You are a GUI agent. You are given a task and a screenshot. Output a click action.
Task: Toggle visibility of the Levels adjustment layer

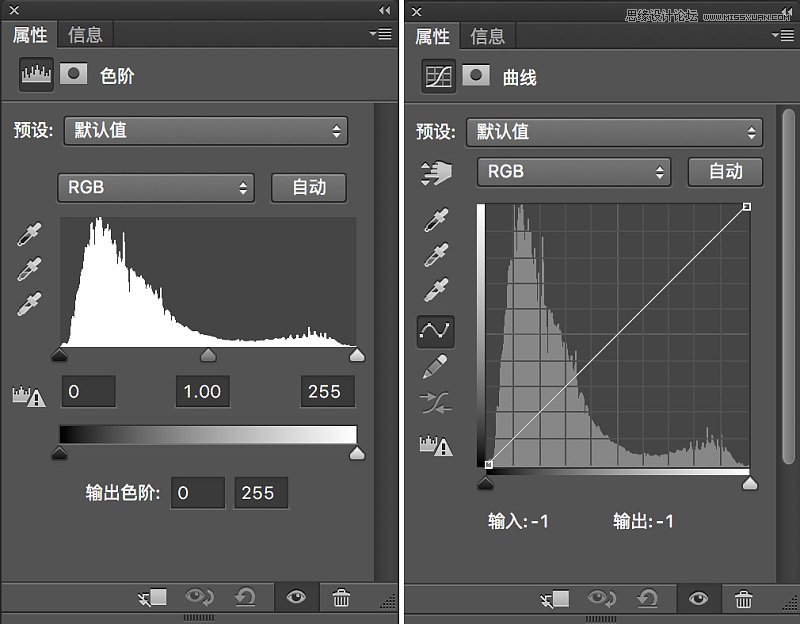pos(295,599)
